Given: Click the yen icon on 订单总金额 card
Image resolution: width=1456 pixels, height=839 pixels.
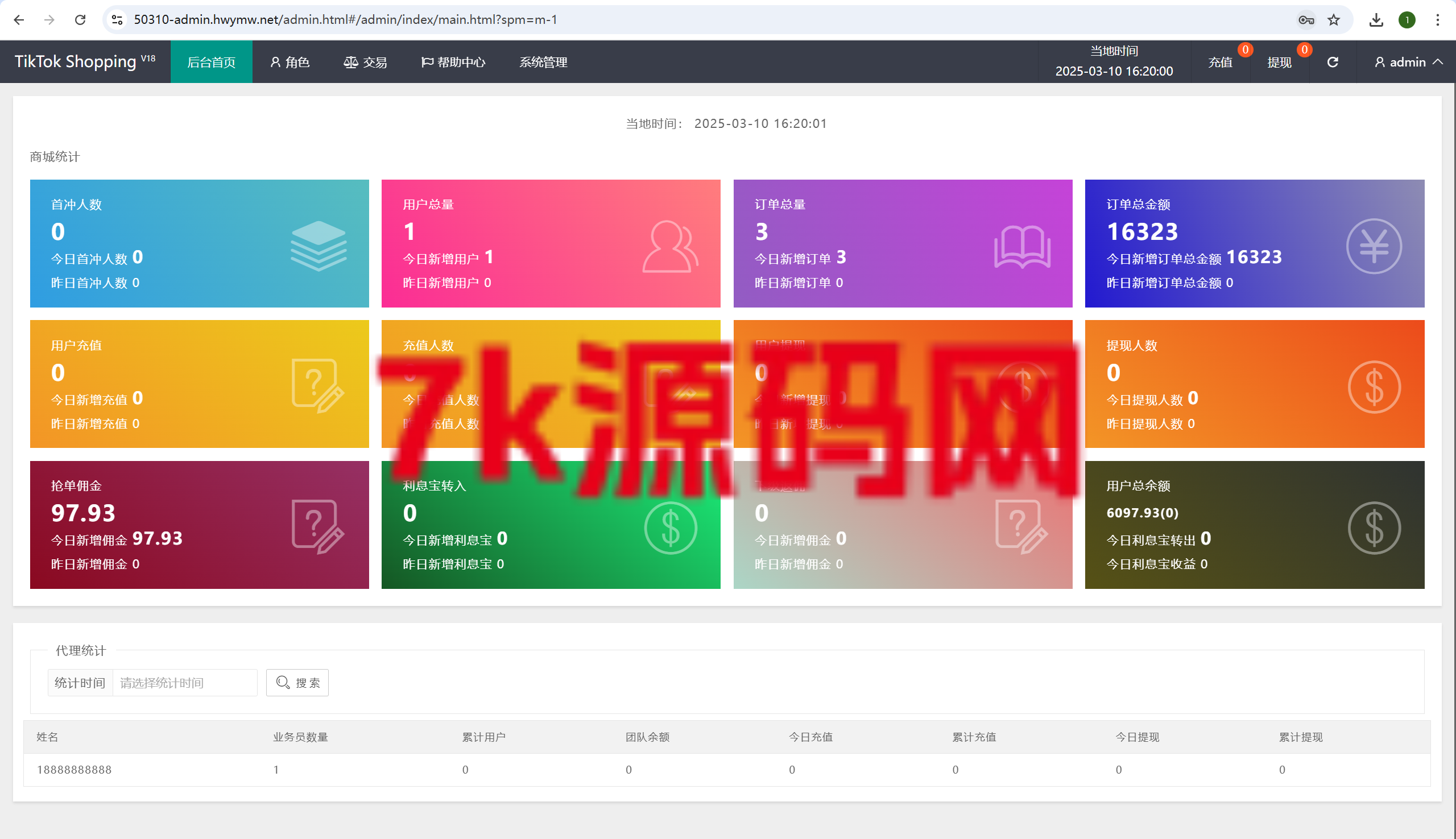Looking at the screenshot, I should (1374, 246).
